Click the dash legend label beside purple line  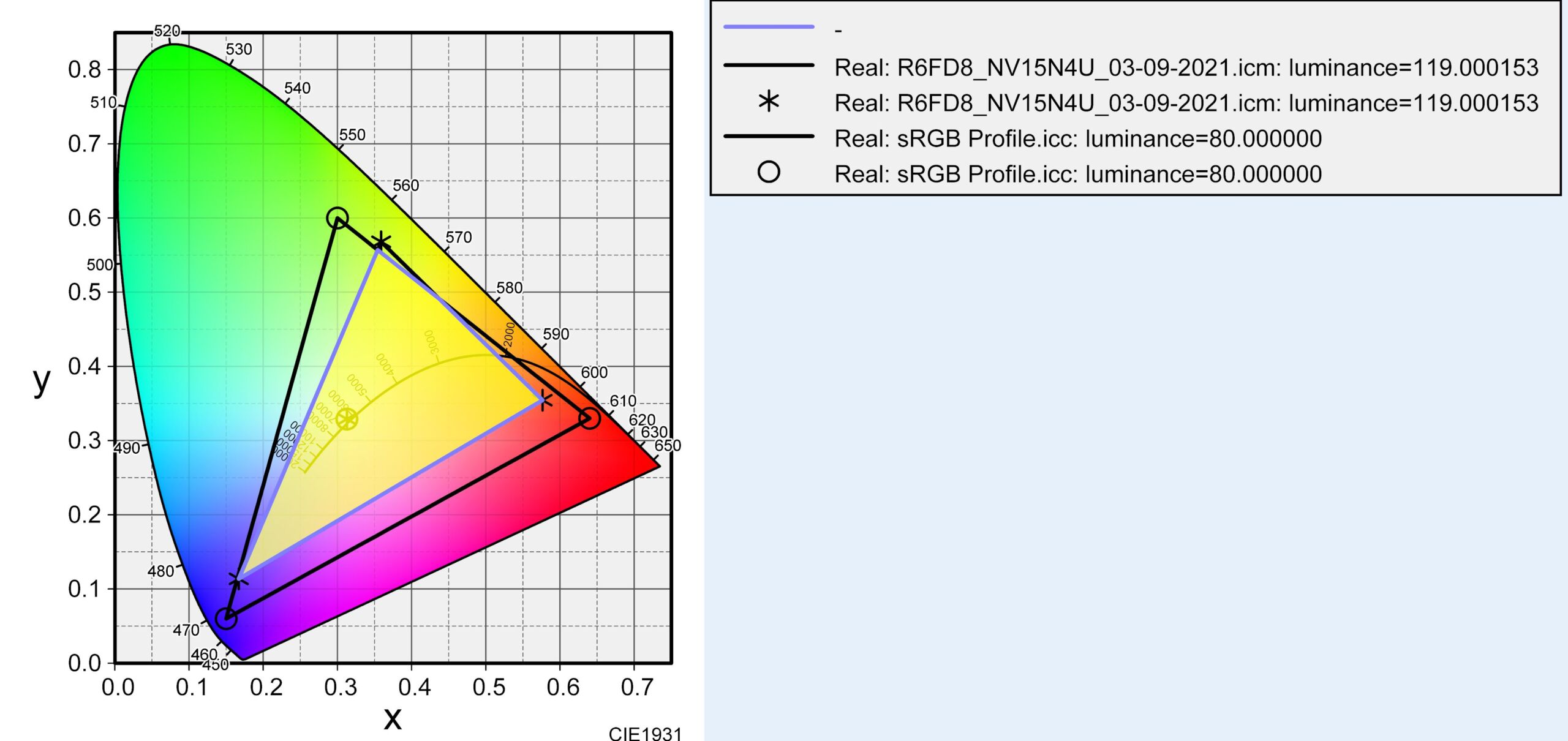[838, 30]
